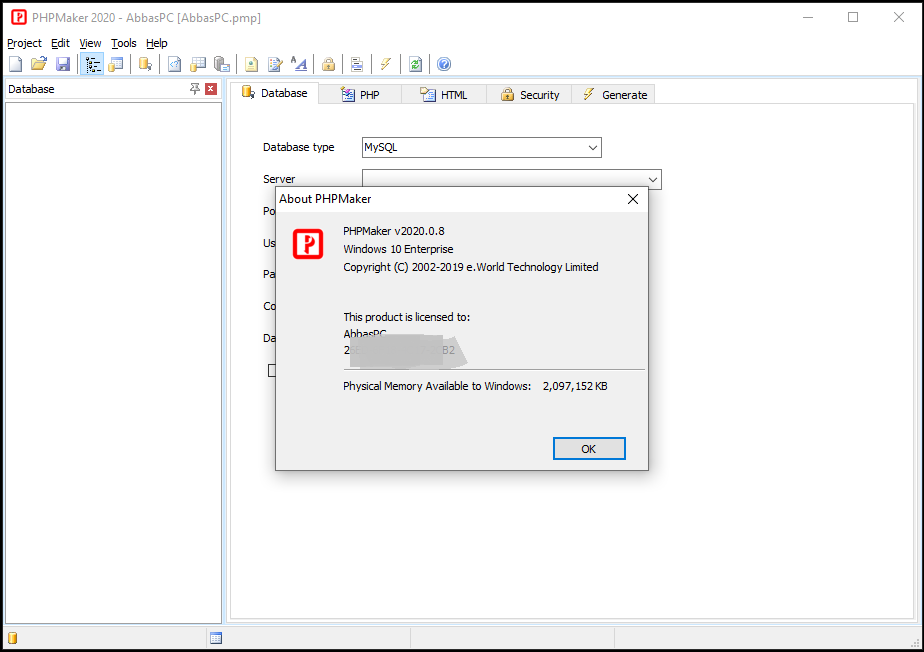Open the View menu

tap(90, 43)
